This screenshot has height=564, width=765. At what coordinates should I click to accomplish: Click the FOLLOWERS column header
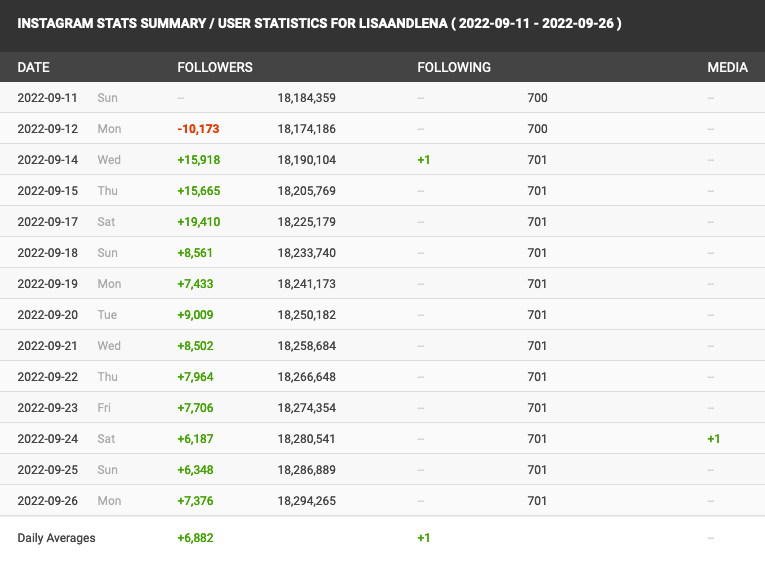coord(215,67)
